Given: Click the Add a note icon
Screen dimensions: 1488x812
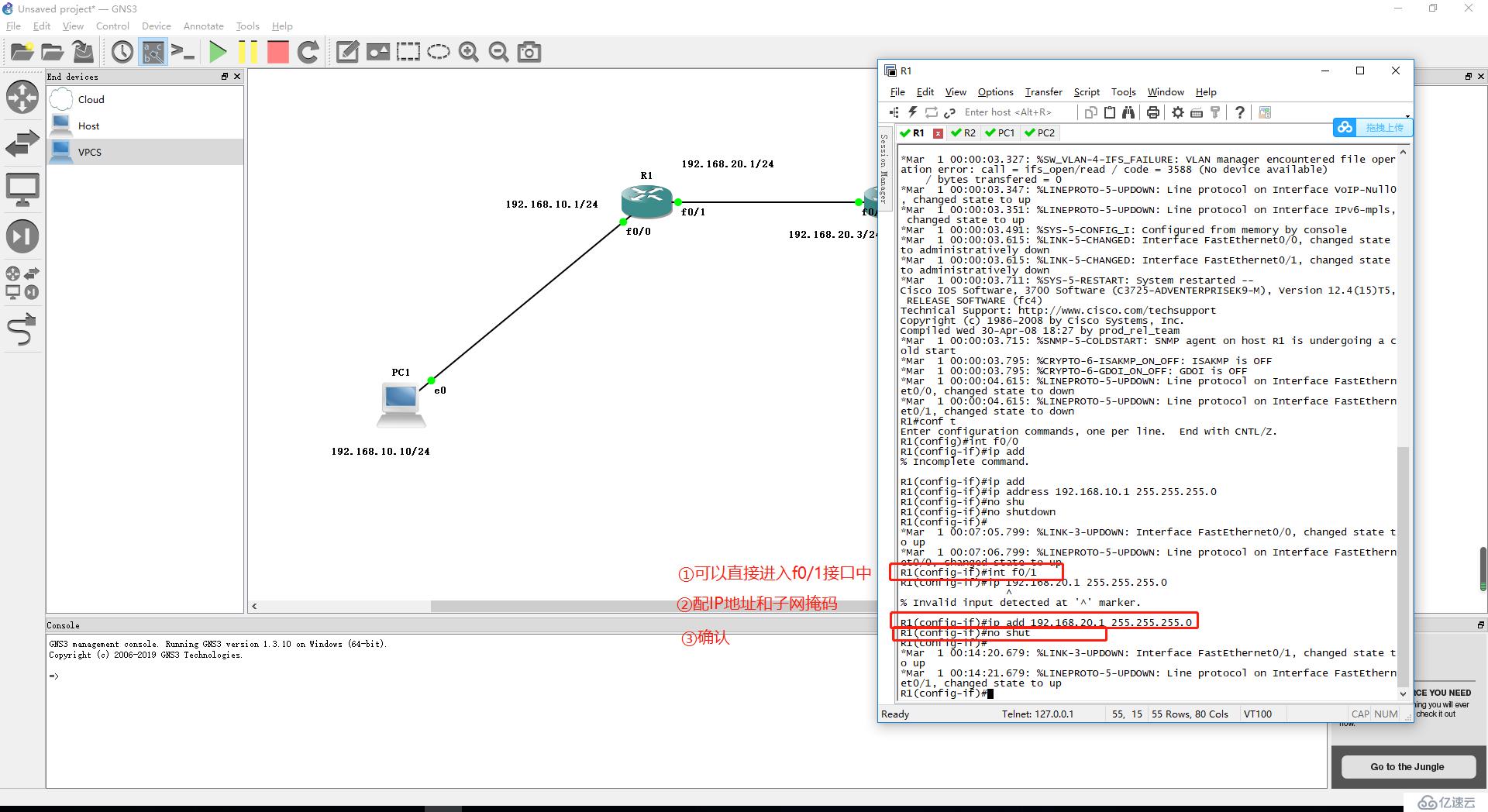Looking at the screenshot, I should (347, 52).
